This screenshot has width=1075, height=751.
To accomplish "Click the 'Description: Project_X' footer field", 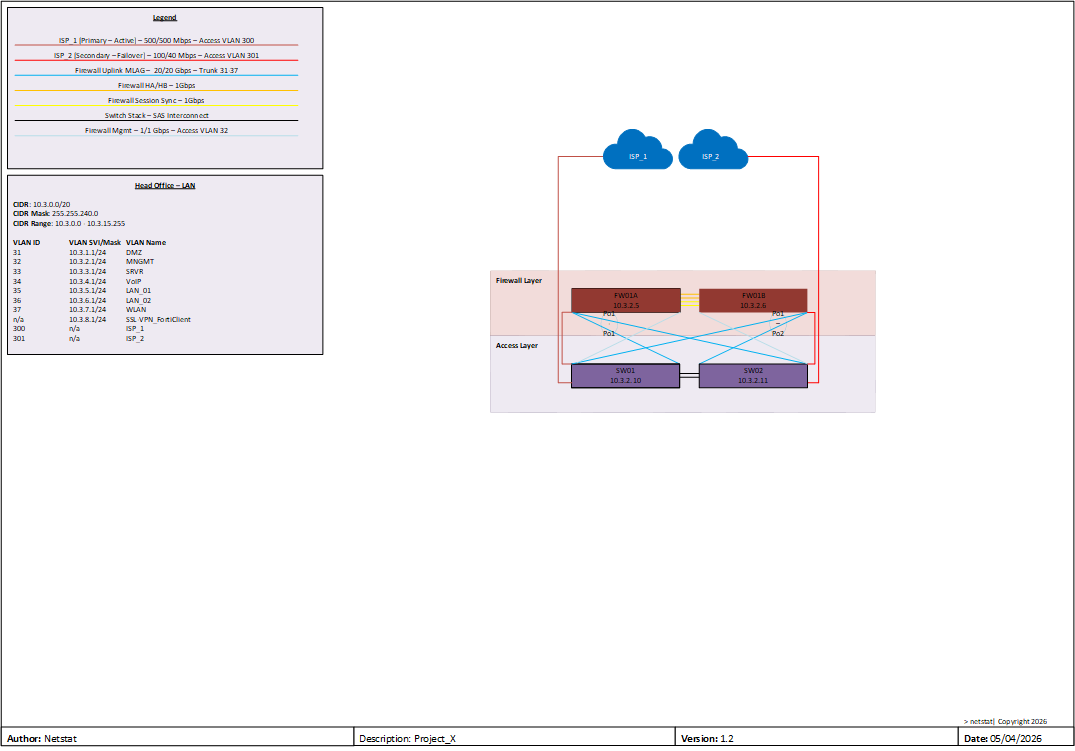I will click(x=514, y=737).
